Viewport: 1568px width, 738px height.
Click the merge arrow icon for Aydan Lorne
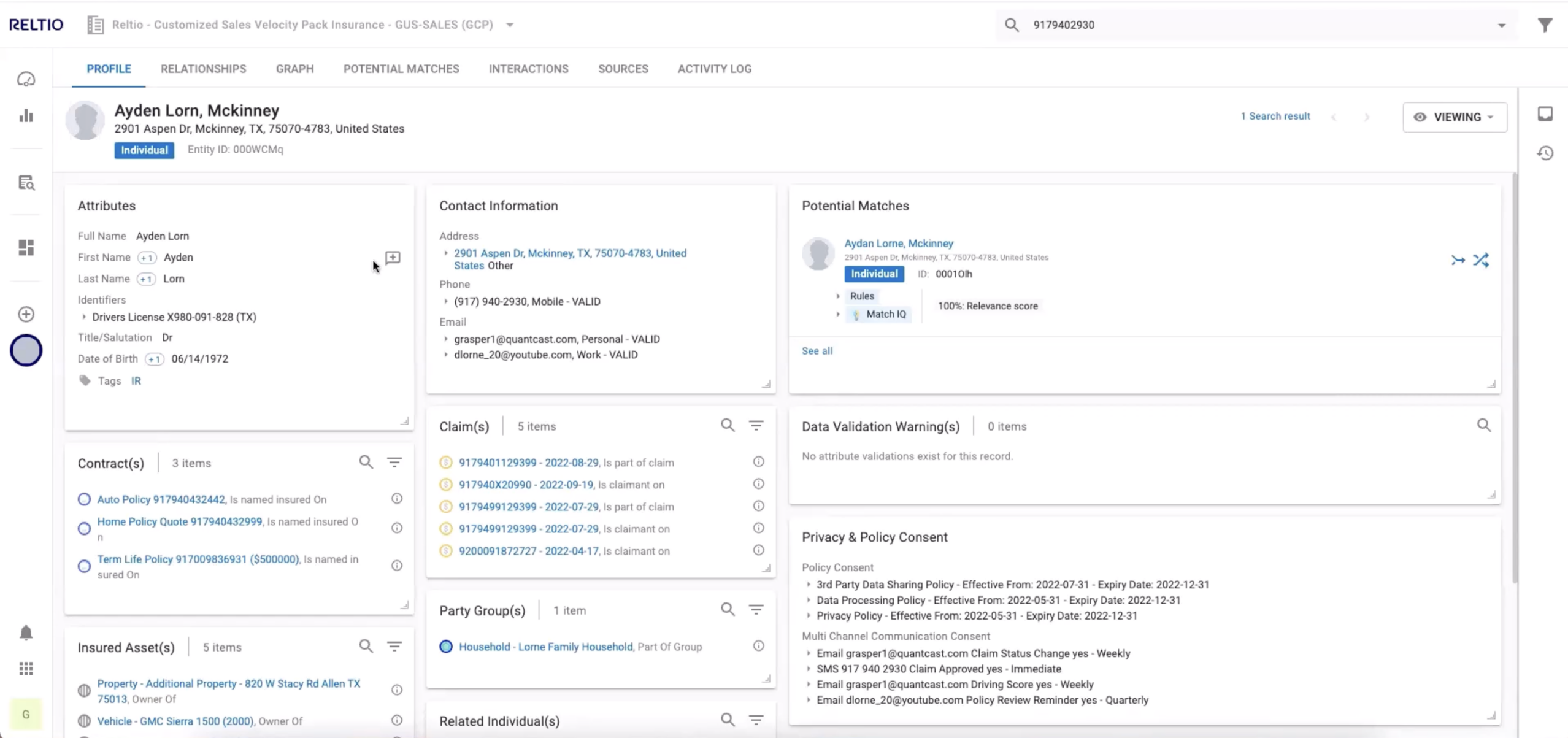[1458, 261]
